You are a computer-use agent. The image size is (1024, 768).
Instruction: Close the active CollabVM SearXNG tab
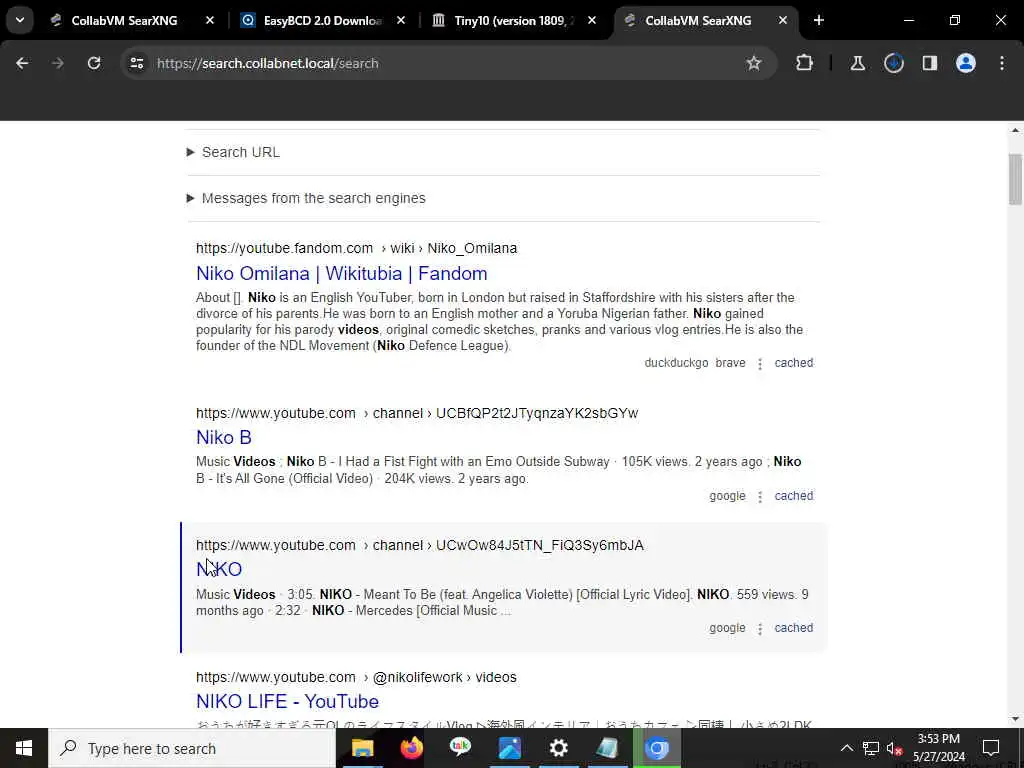click(x=783, y=20)
